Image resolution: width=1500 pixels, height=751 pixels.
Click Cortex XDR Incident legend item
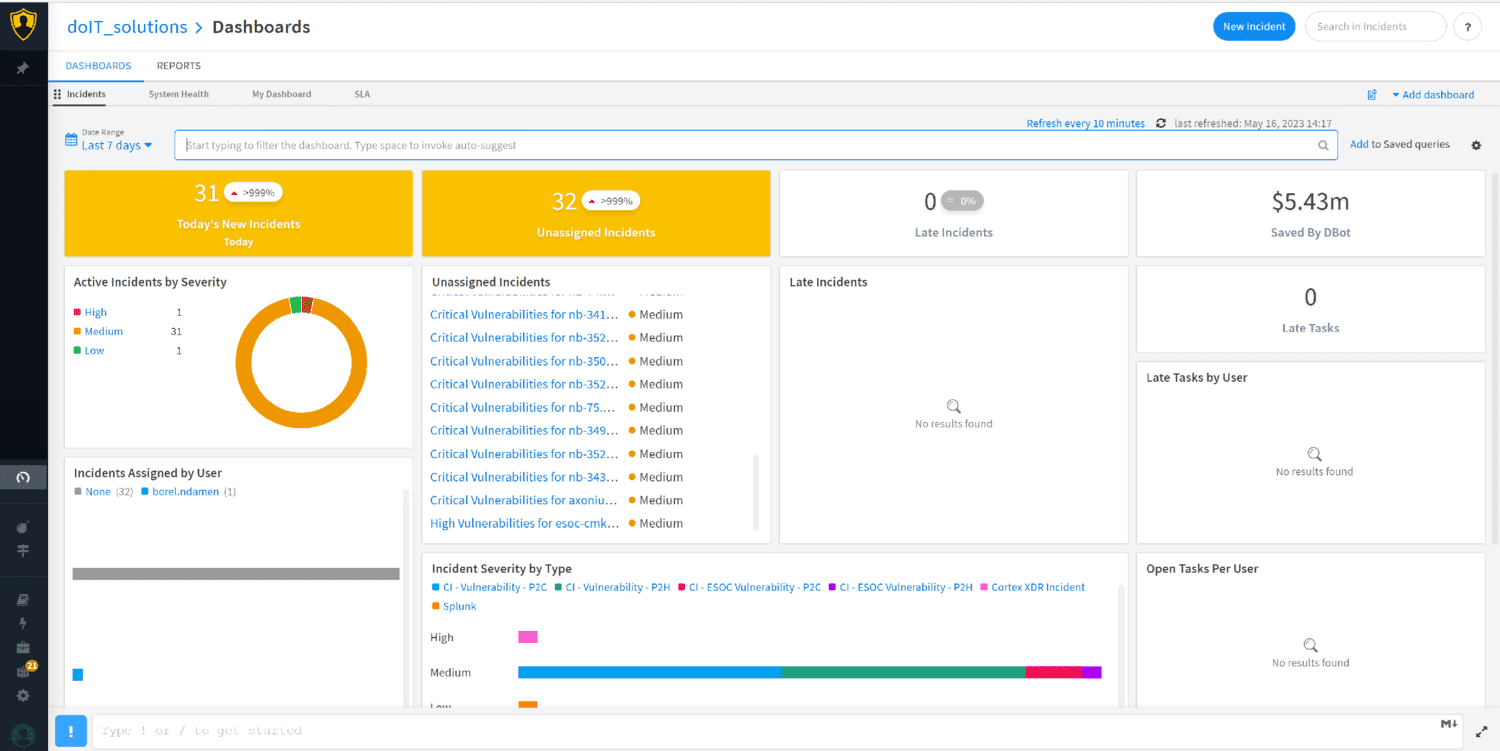coord(1033,587)
